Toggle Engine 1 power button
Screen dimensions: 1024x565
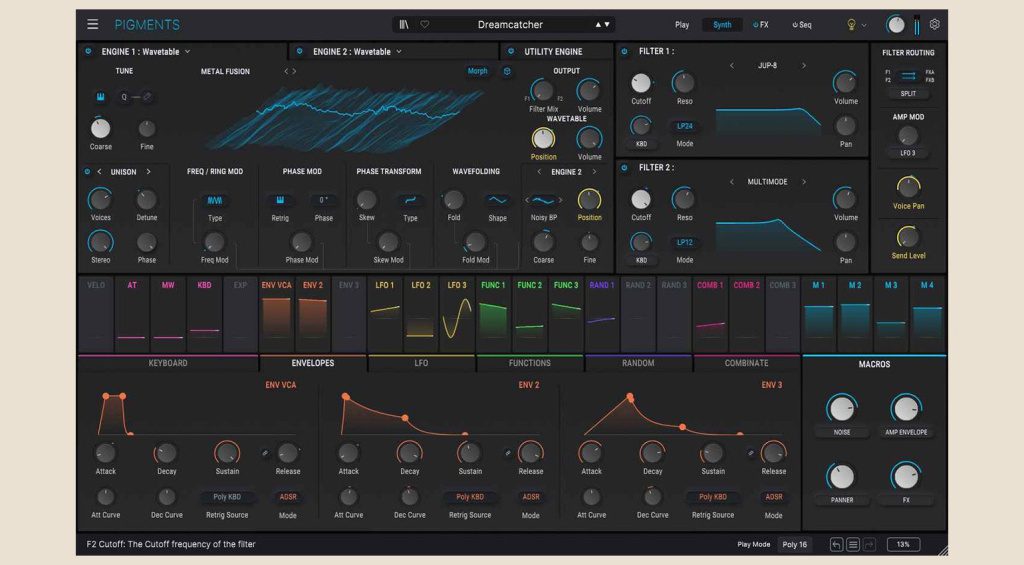pos(88,51)
